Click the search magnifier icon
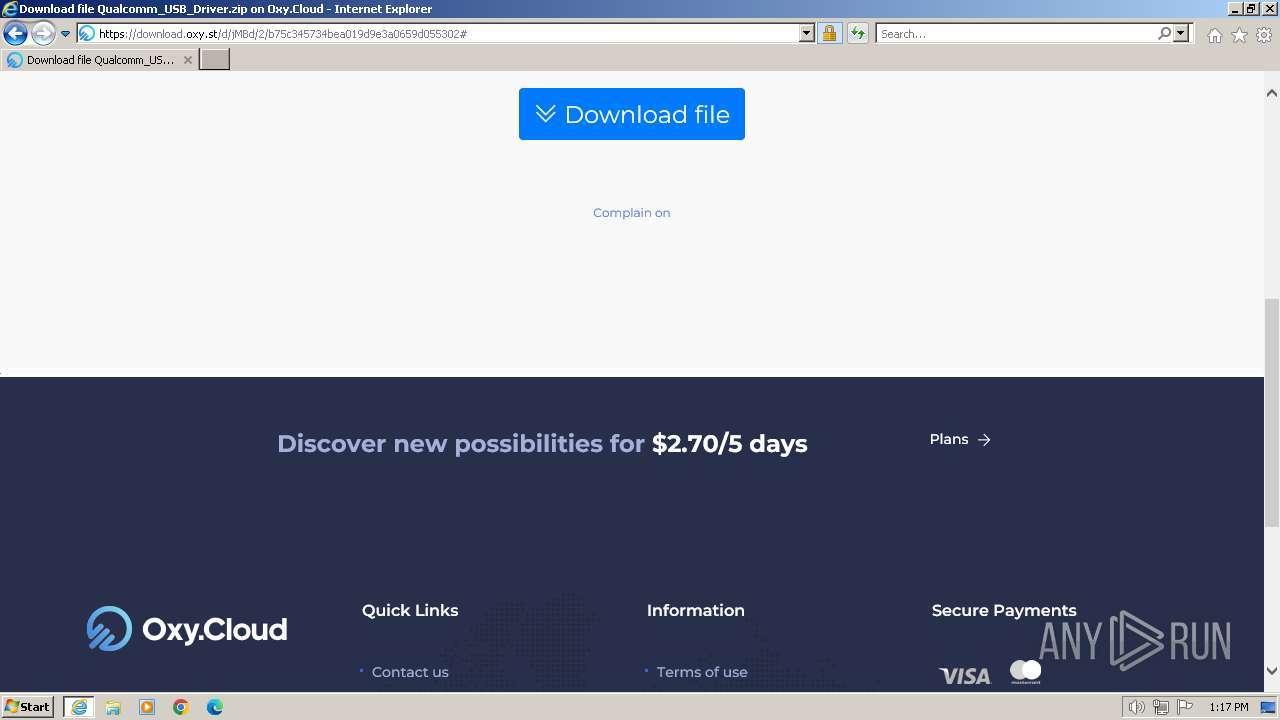Screen dimensions: 1280x720 1164,34
